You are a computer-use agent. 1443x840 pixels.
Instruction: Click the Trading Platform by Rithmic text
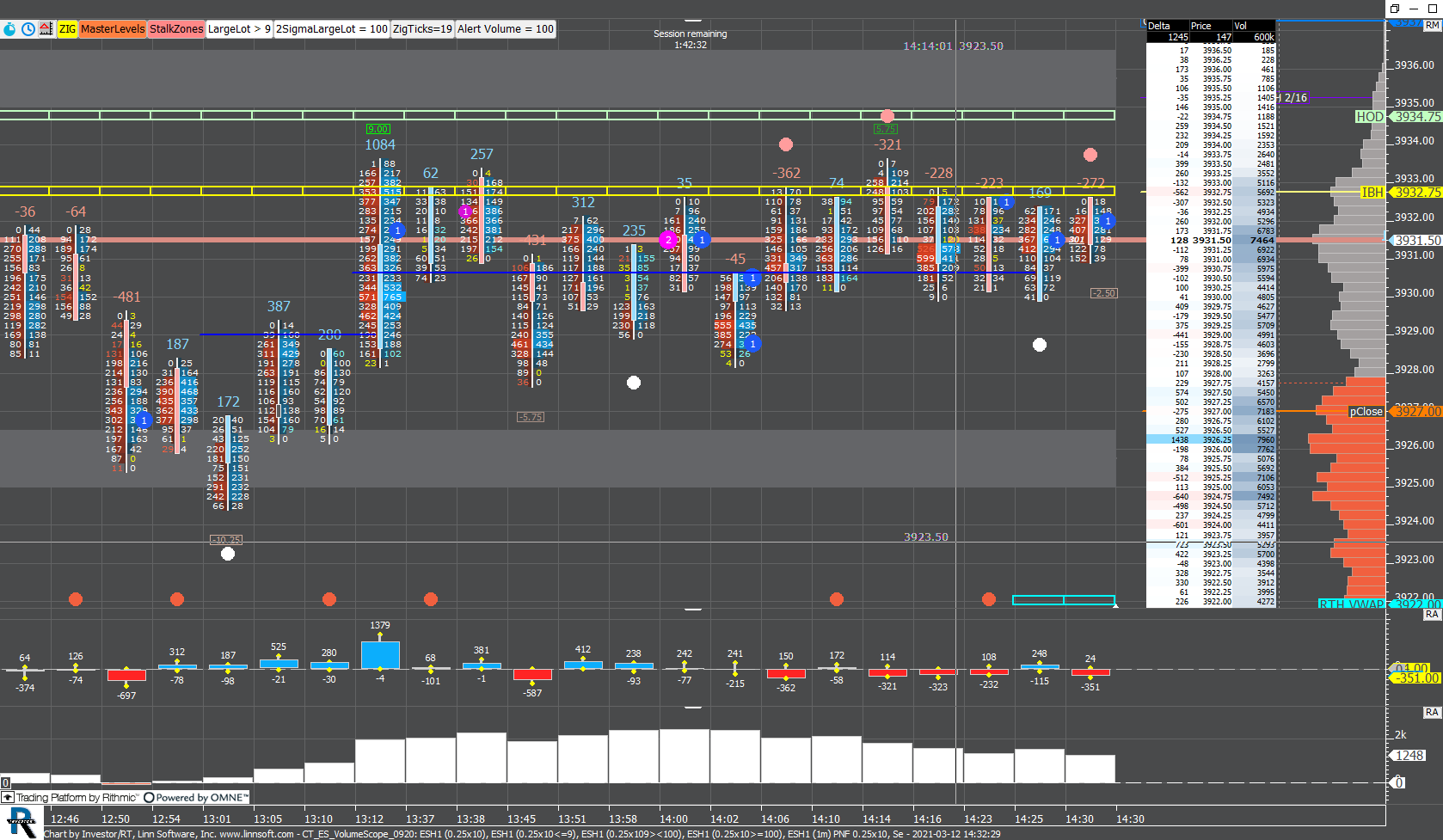pos(78,798)
